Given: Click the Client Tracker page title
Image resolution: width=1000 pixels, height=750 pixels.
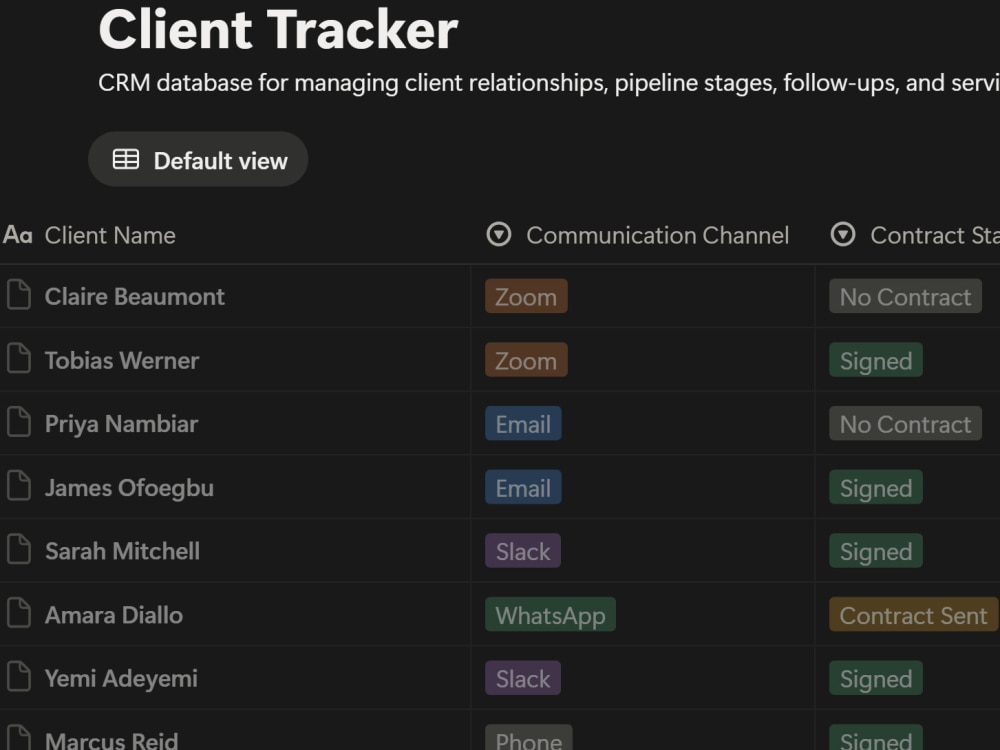Looking at the screenshot, I should pos(279,29).
